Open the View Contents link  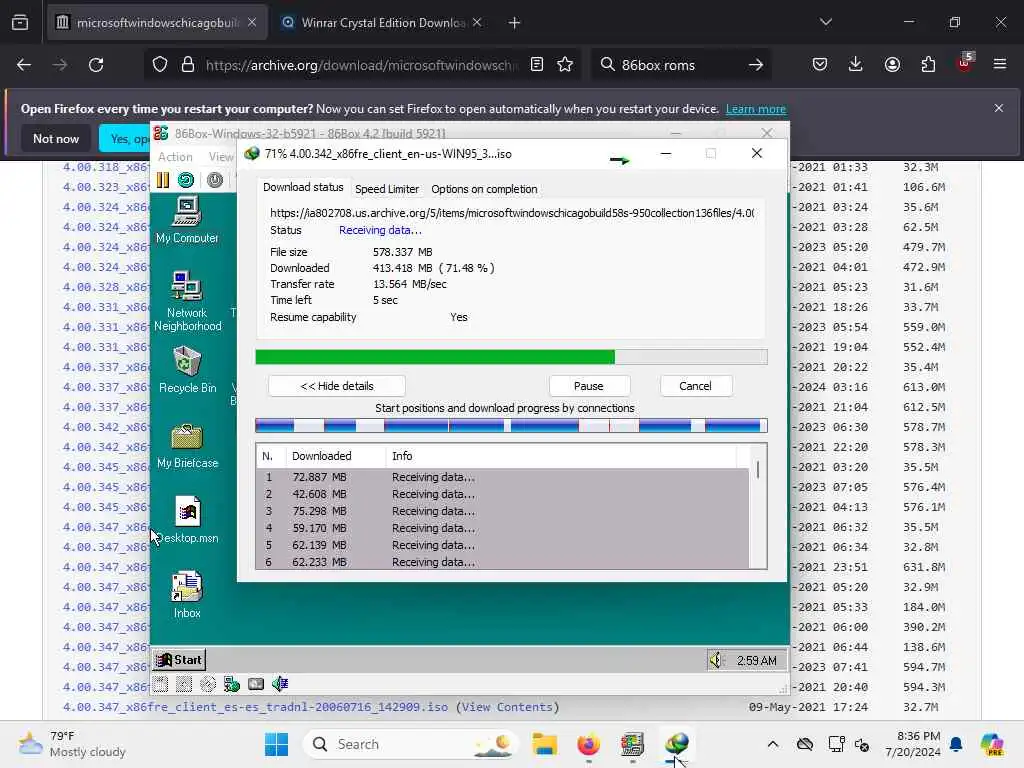click(x=507, y=707)
